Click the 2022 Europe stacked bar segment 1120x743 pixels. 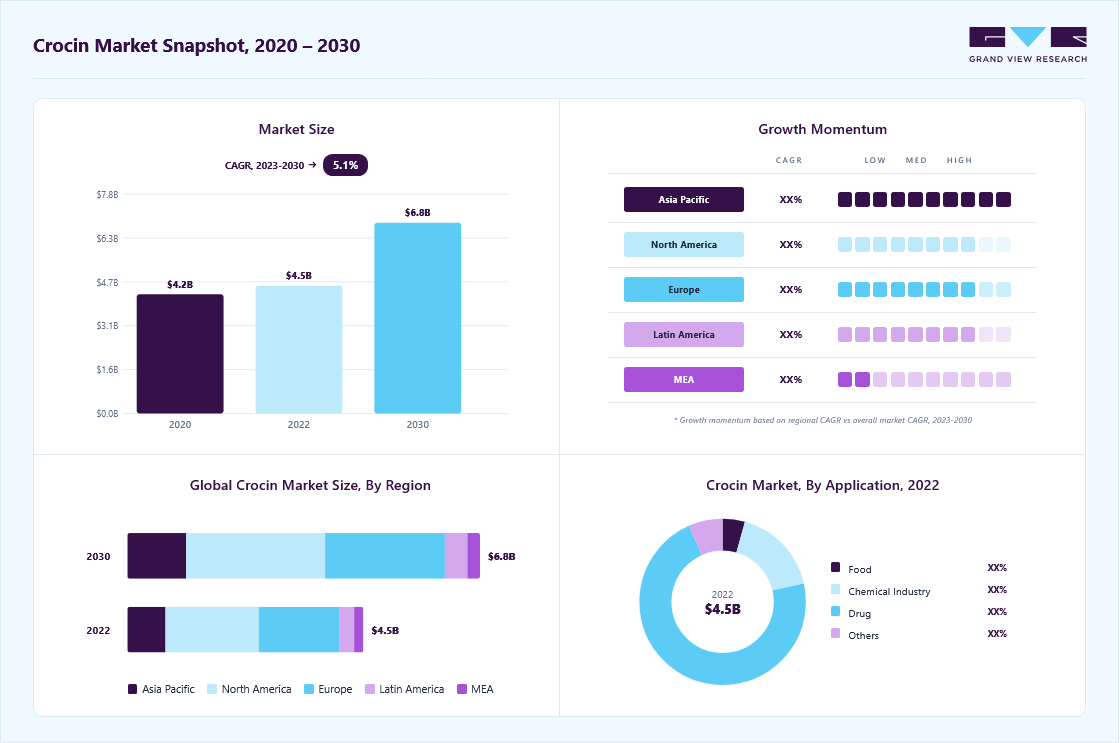pos(299,629)
